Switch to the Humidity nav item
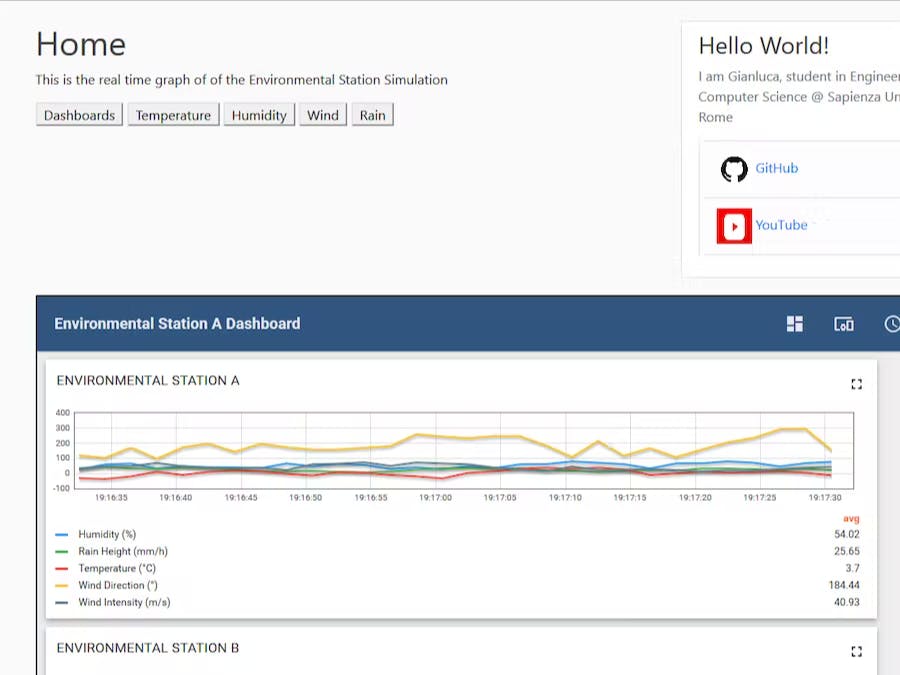 coord(258,114)
